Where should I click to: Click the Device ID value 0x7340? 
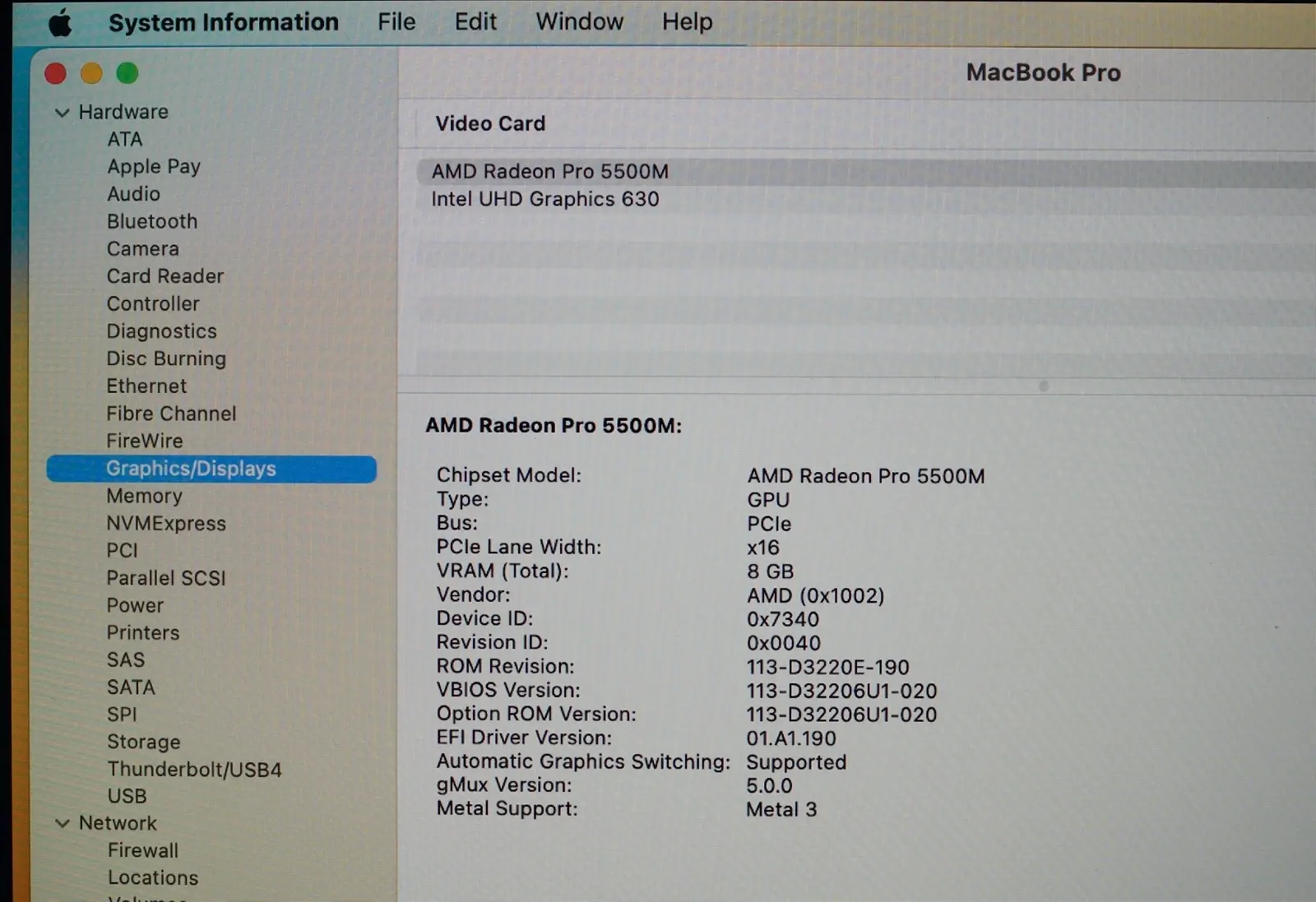point(783,619)
